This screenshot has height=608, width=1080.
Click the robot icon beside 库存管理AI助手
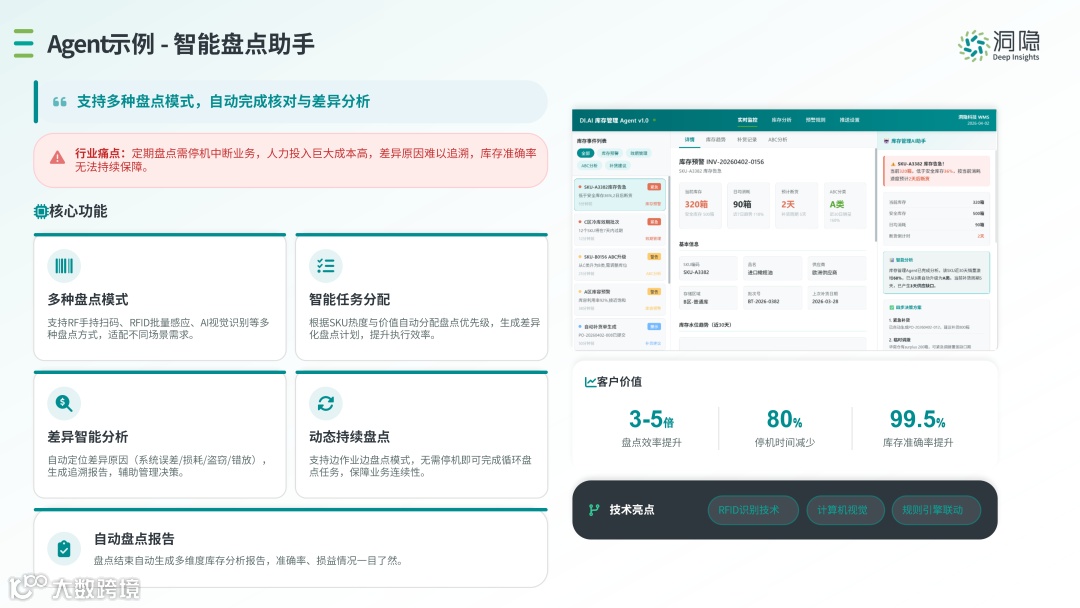886,140
